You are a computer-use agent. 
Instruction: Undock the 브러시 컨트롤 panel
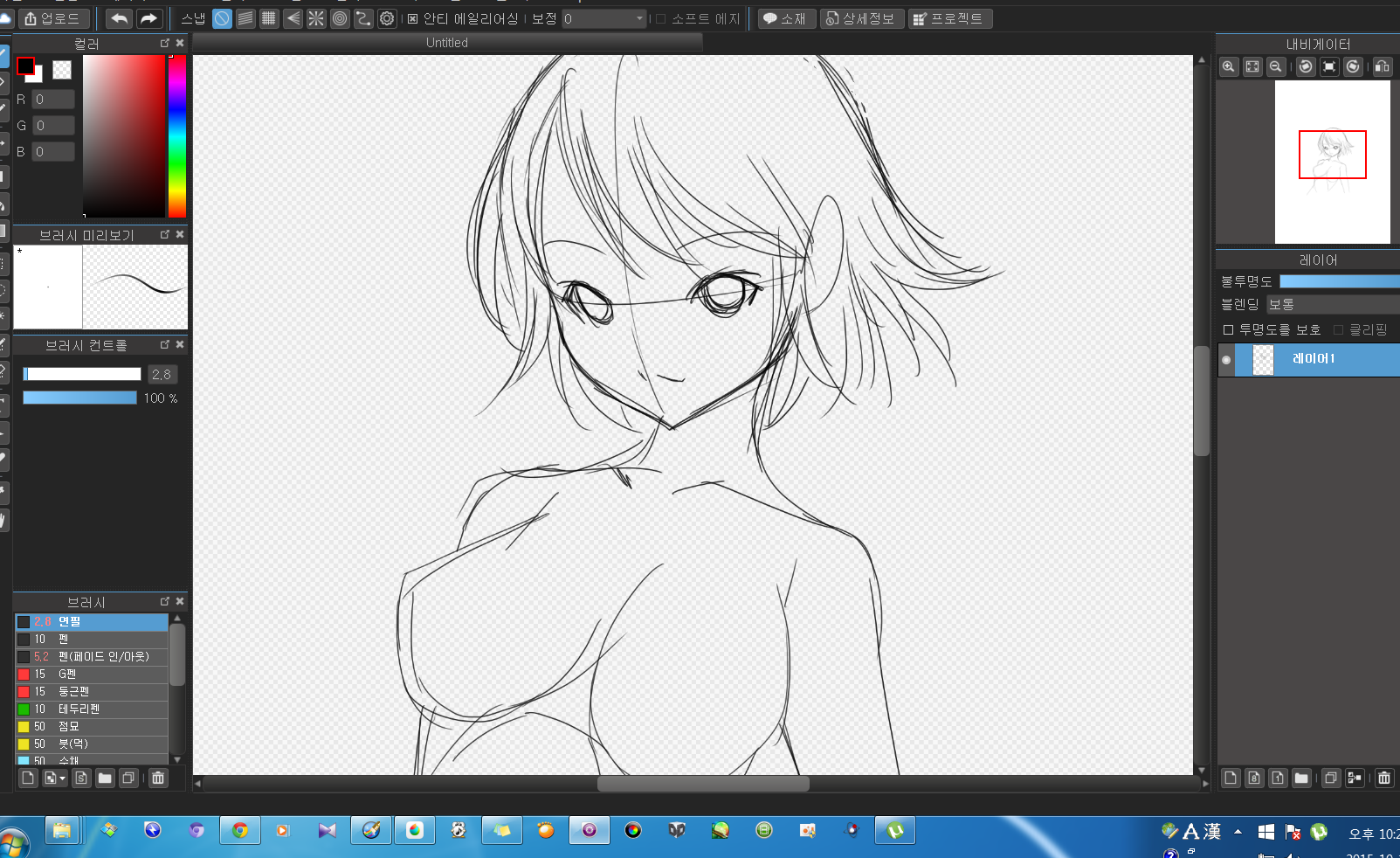click(x=164, y=344)
